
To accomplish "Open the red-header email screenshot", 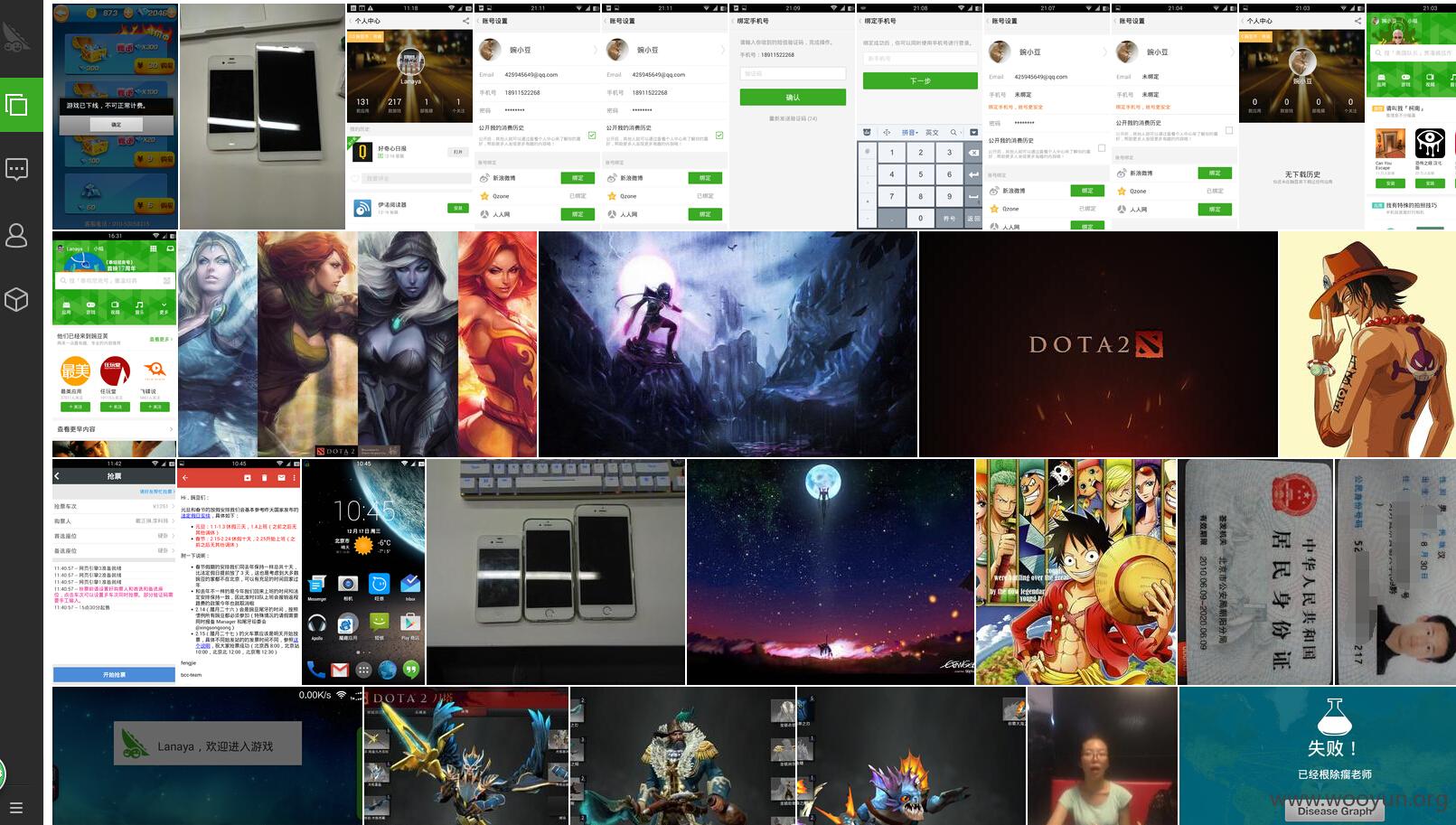I will pyautogui.click(x=240, y=572).
